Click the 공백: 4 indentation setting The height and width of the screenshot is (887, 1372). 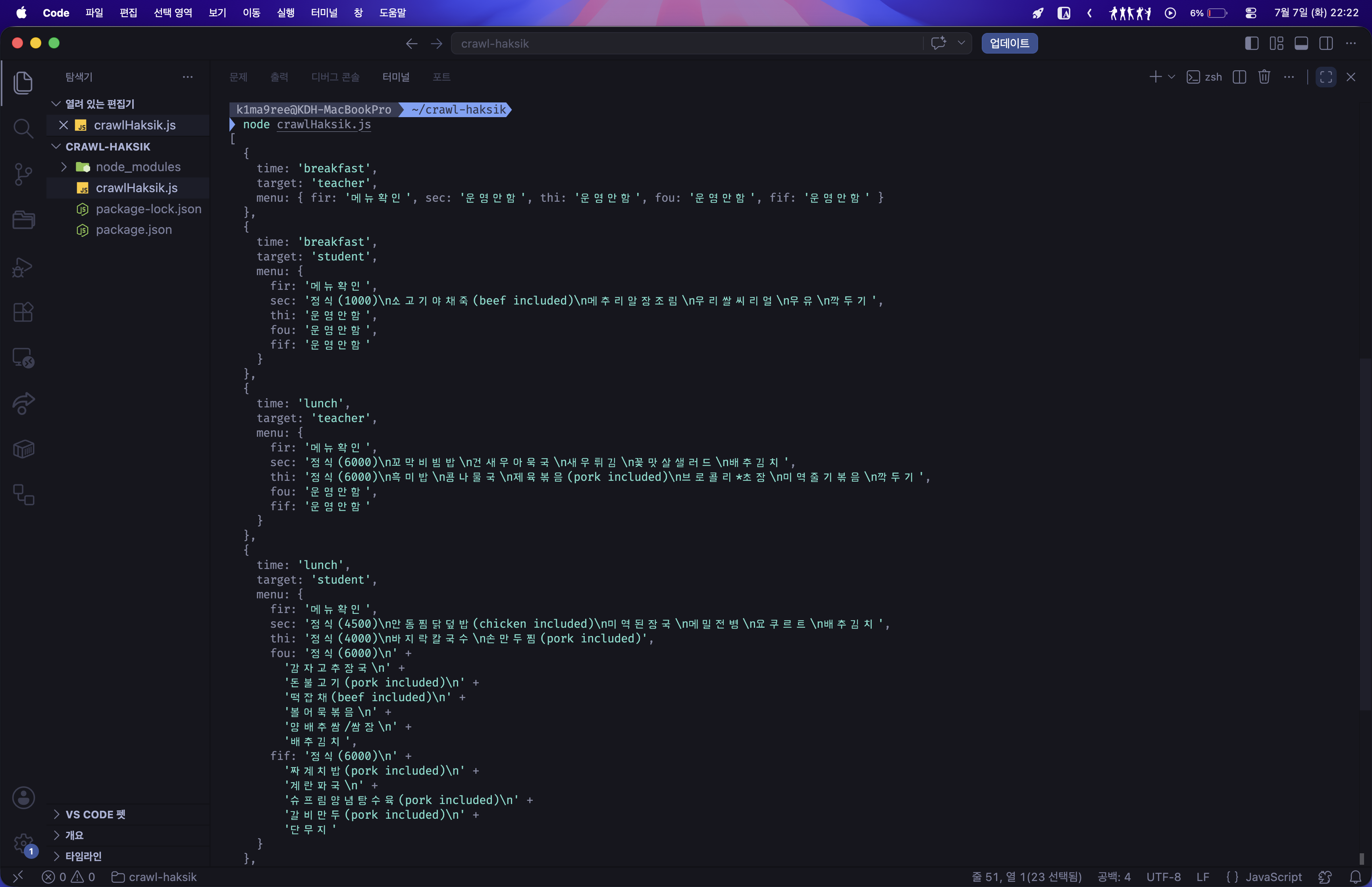pos(1114,877)
